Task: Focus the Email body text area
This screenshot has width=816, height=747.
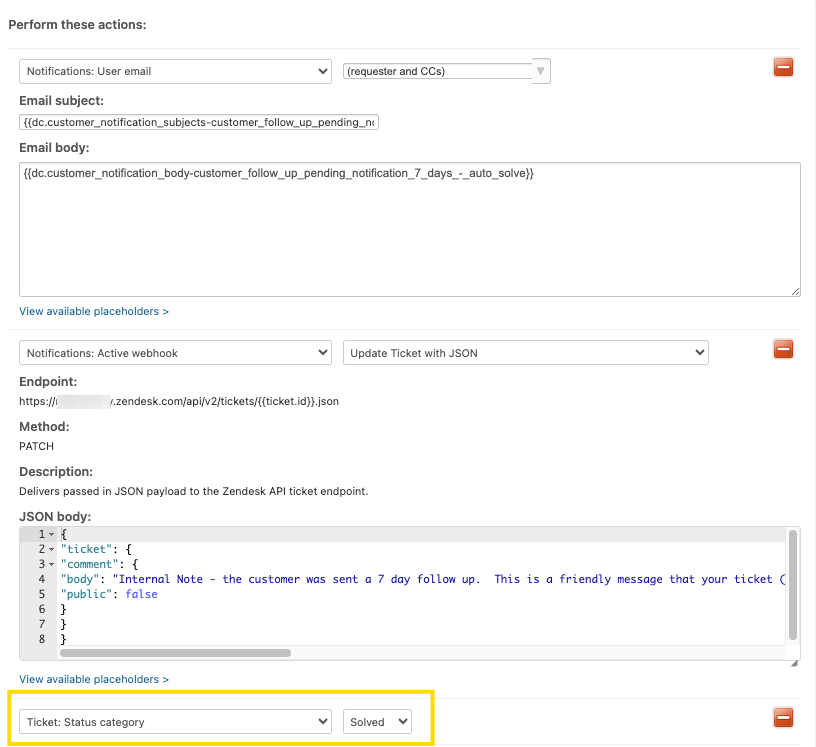Action: click(409, 230)
